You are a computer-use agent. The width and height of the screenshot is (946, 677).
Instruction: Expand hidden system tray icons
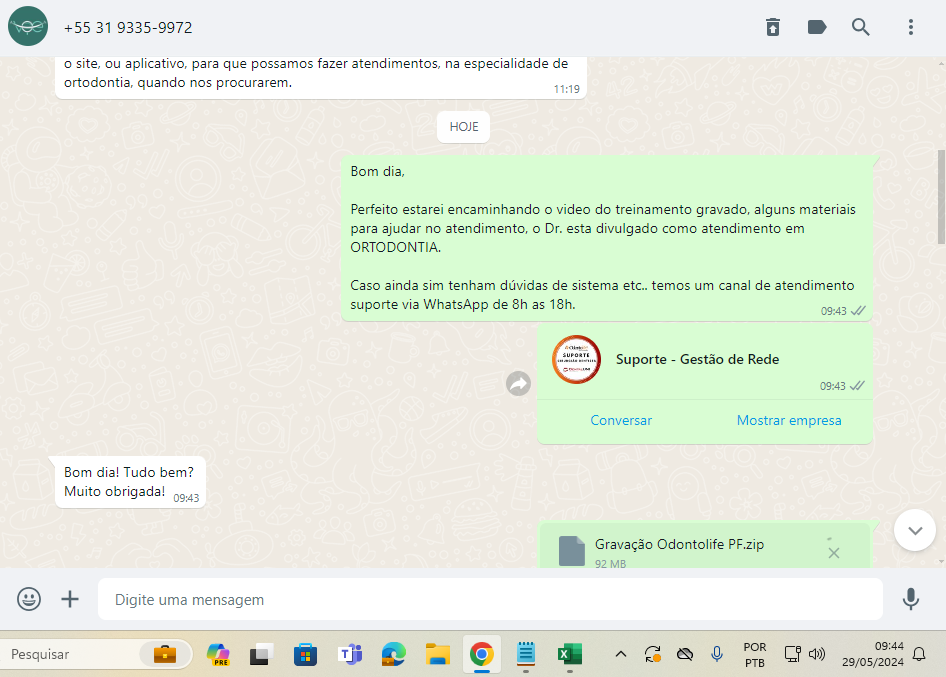point(621,654)
